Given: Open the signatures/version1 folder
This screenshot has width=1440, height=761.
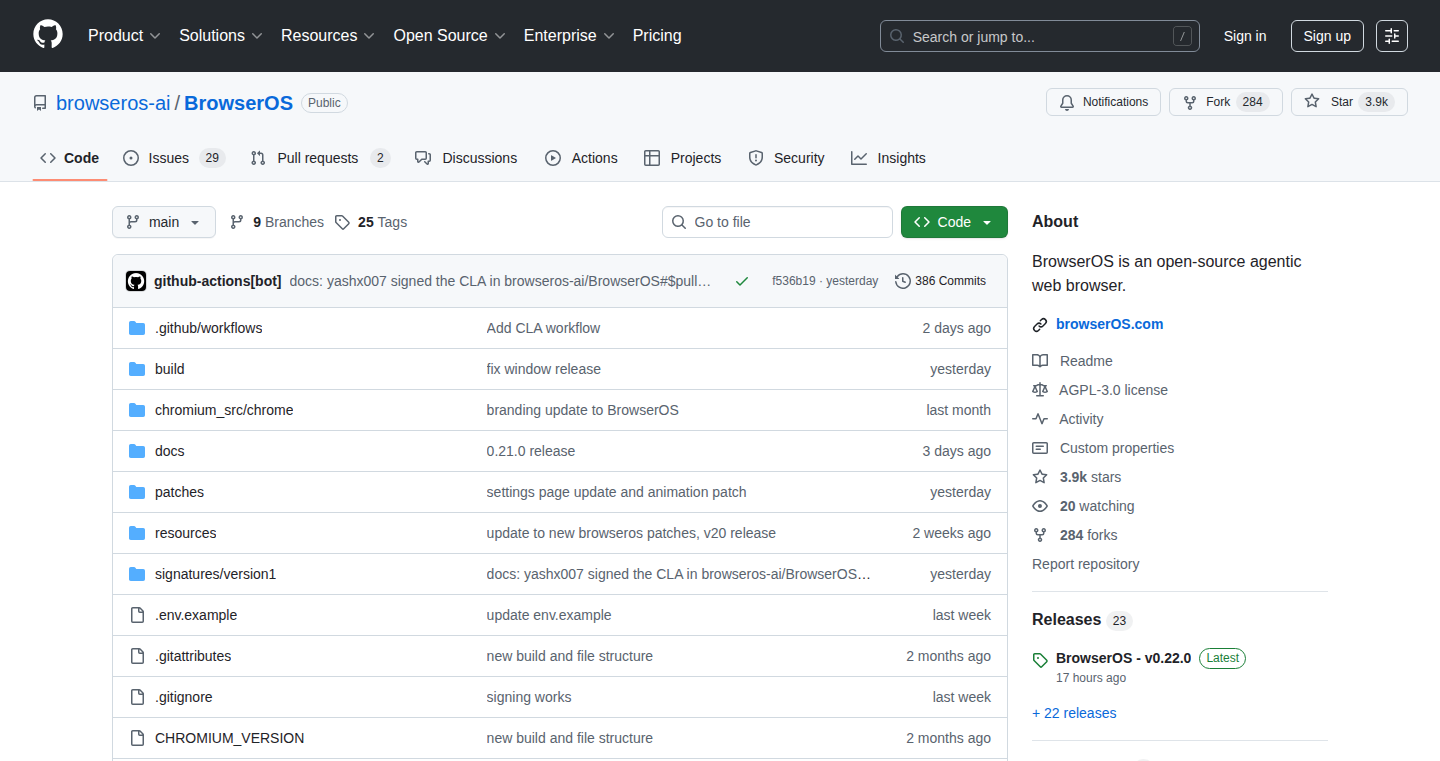Looking at the screenshot, I should point(215,574).
